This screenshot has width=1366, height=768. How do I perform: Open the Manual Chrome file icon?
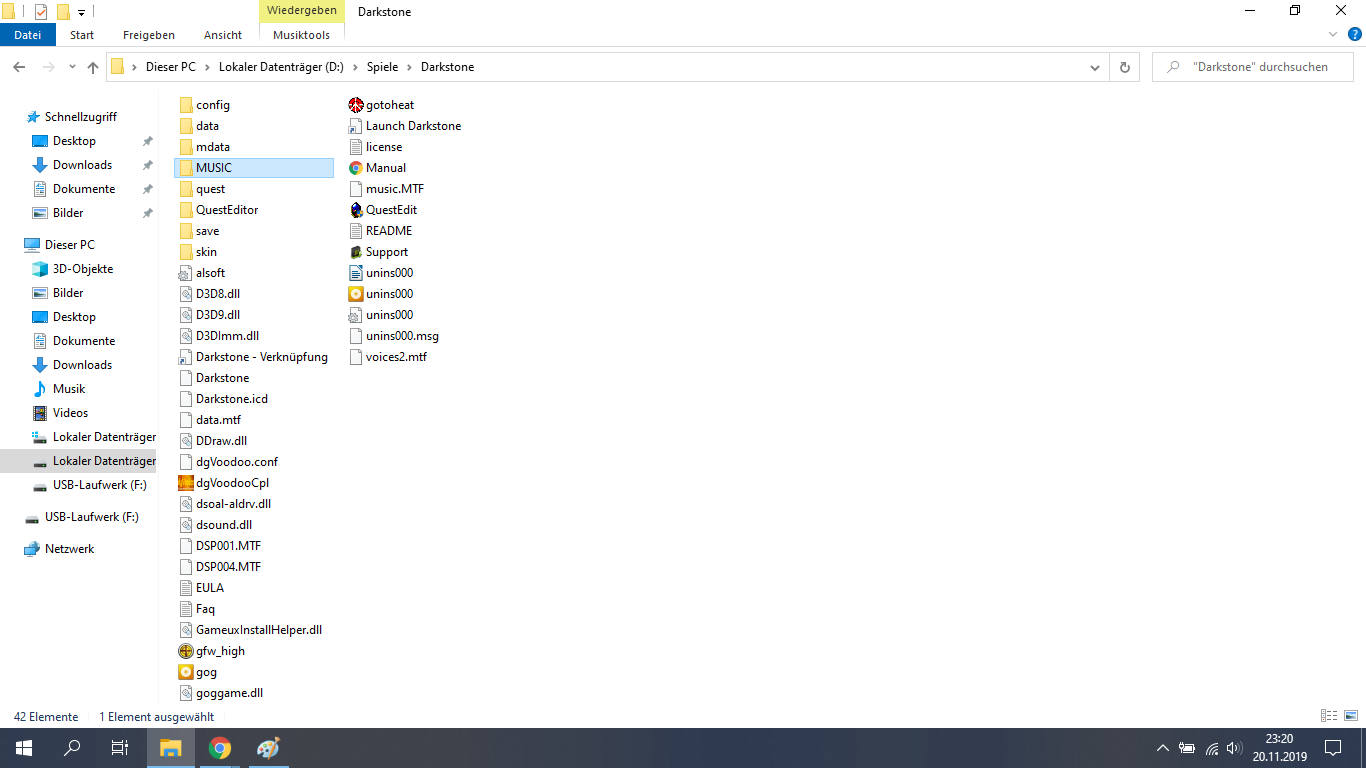(x=356, y=168)
